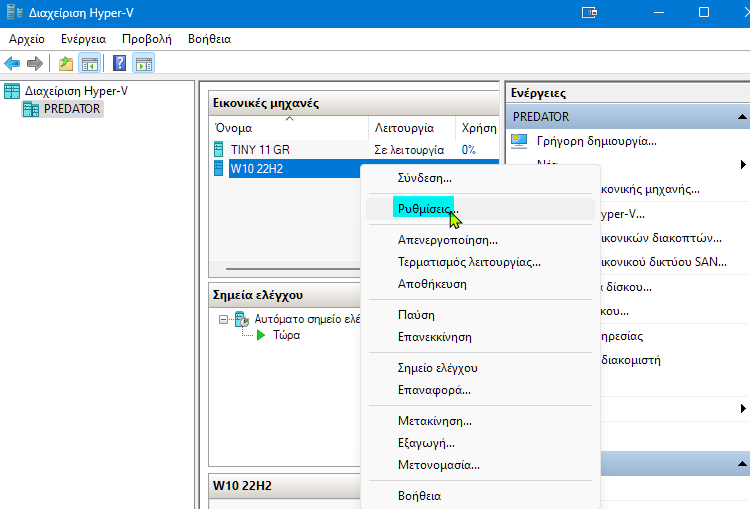Select the PREDATOR server in tree
The image size is (750, 509).
tap(72, 109)
